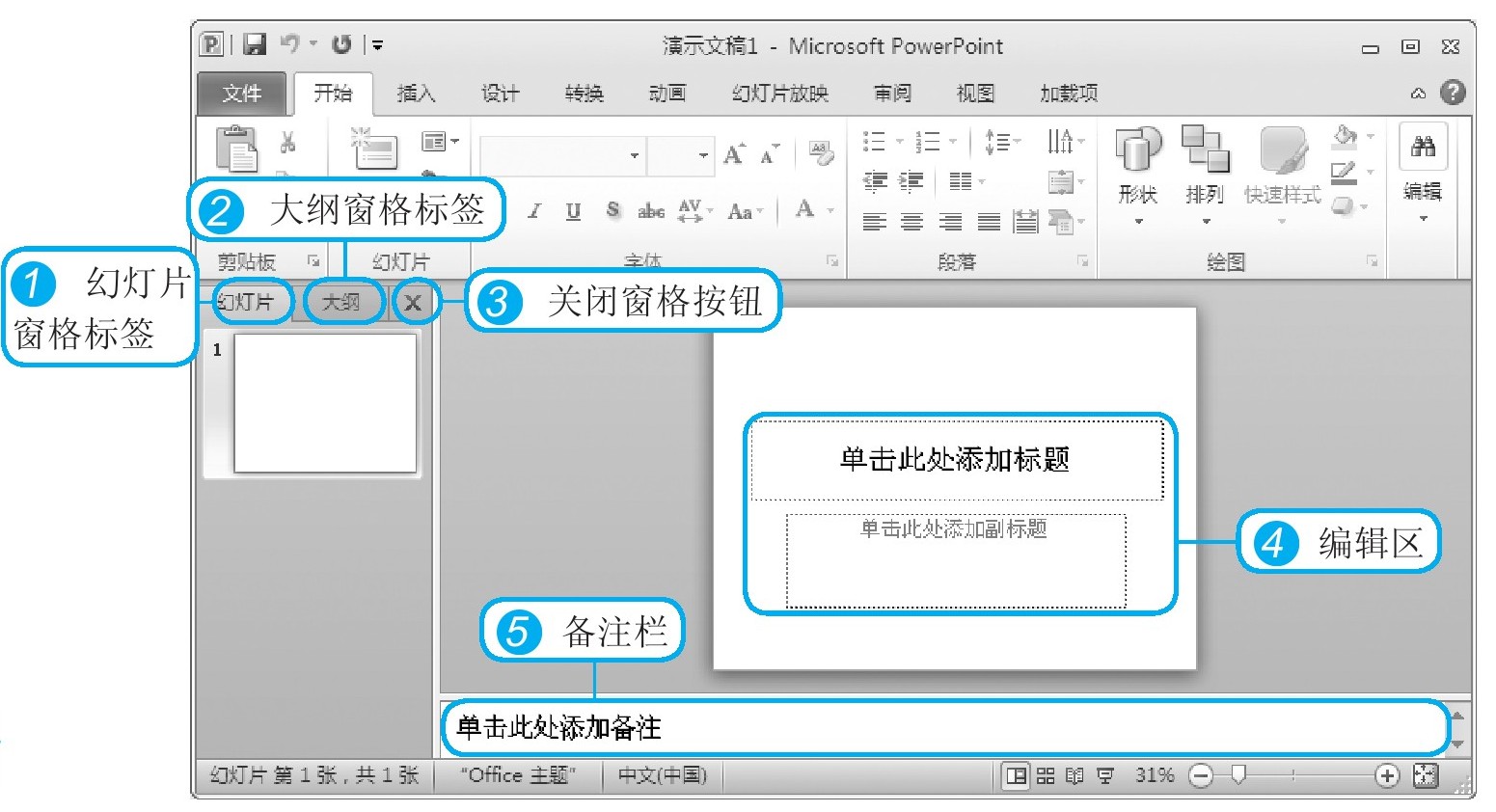Viewport: 1496px width, 812px height.
Task: Click the Quick Styles icon
Action: pos(1284,149)
